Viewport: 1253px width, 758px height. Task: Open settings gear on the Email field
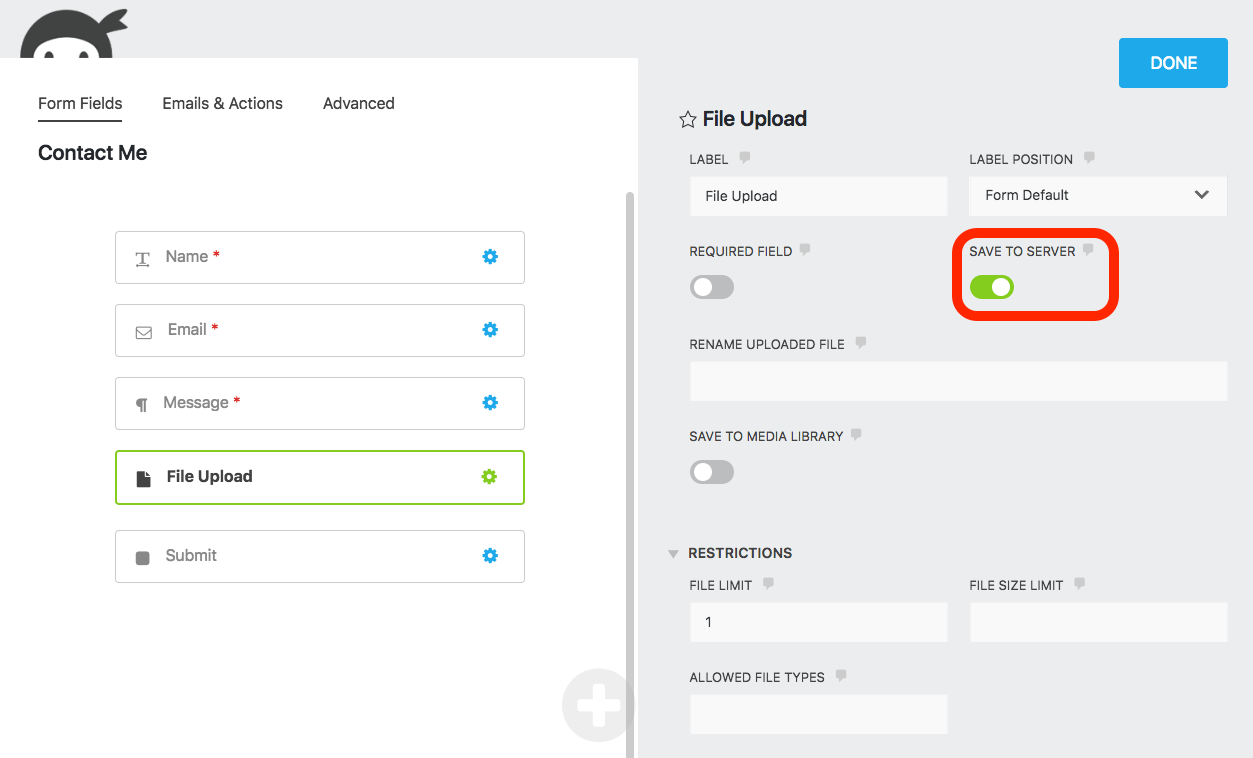pyautogui.click(x=490, y=330)
